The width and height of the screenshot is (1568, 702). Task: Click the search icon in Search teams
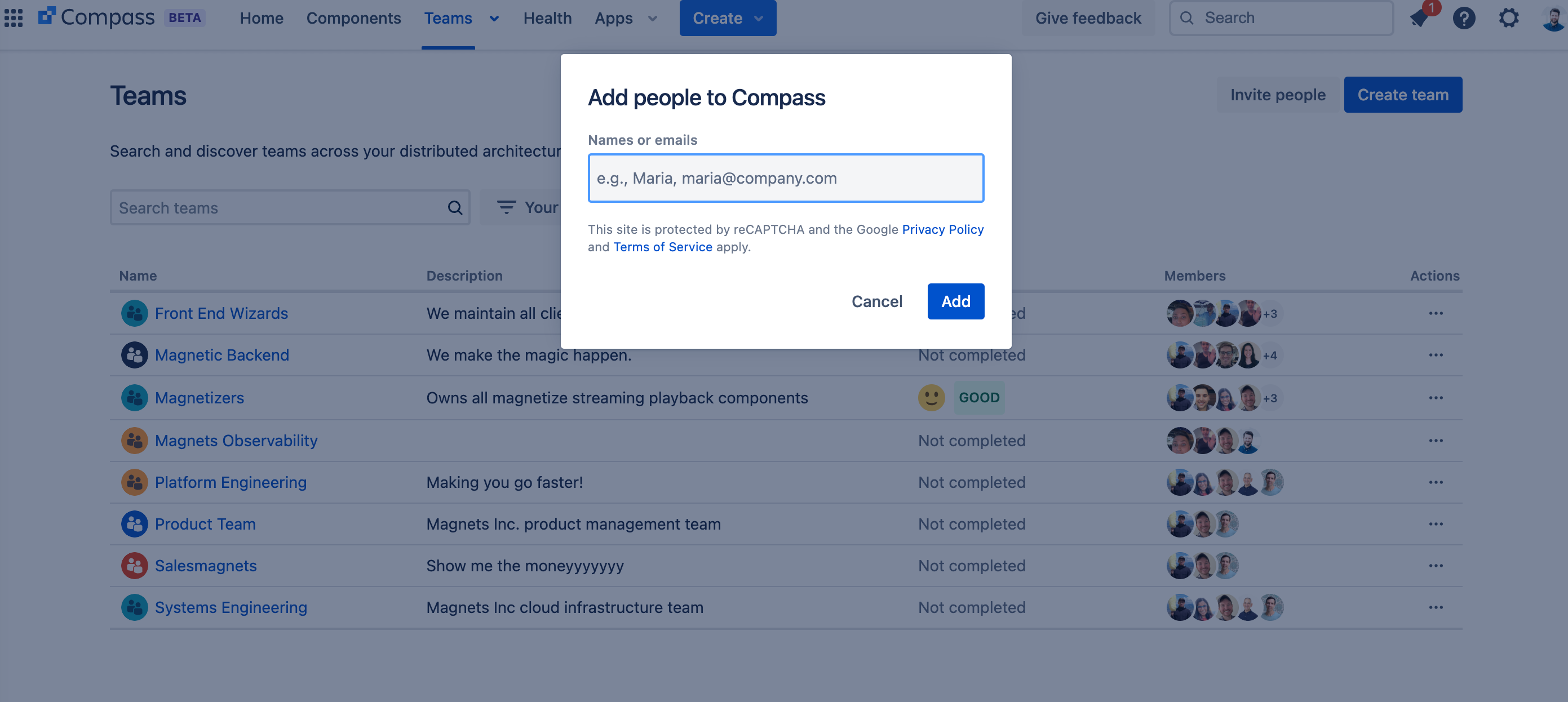tap(454, 207)
